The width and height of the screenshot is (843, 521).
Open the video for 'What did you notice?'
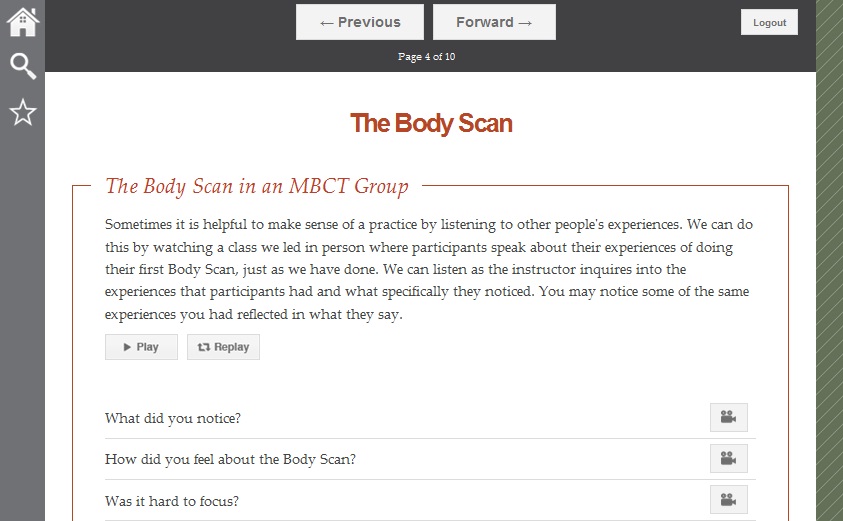[x=728, y=418]
